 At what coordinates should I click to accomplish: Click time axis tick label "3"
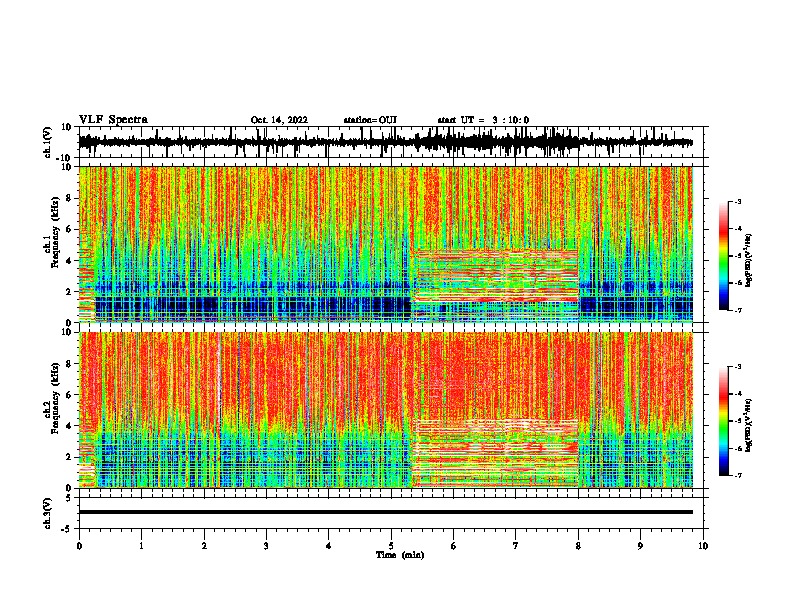tap(266, 546)
